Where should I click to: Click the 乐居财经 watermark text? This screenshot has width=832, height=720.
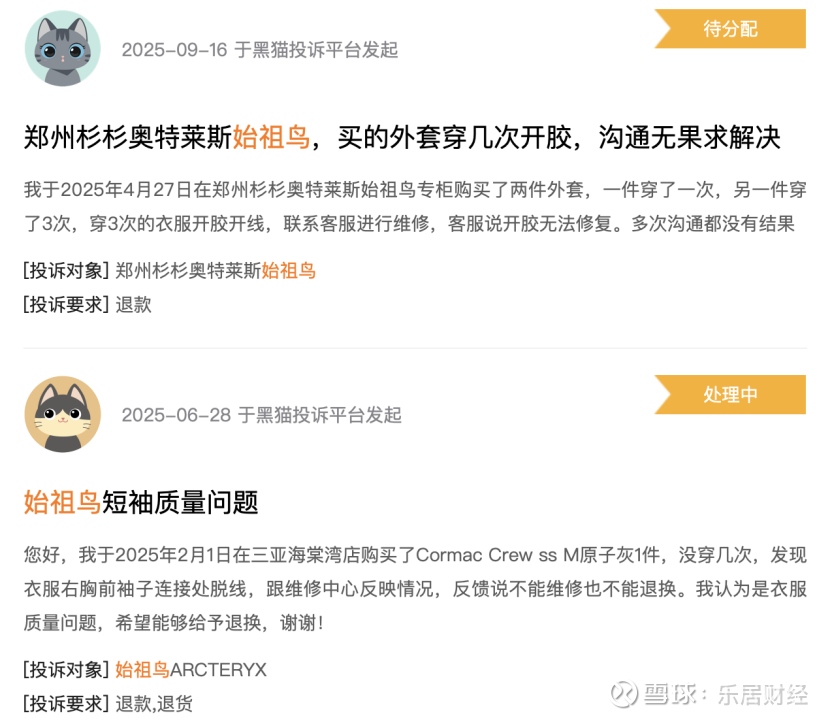click(762, 695)
